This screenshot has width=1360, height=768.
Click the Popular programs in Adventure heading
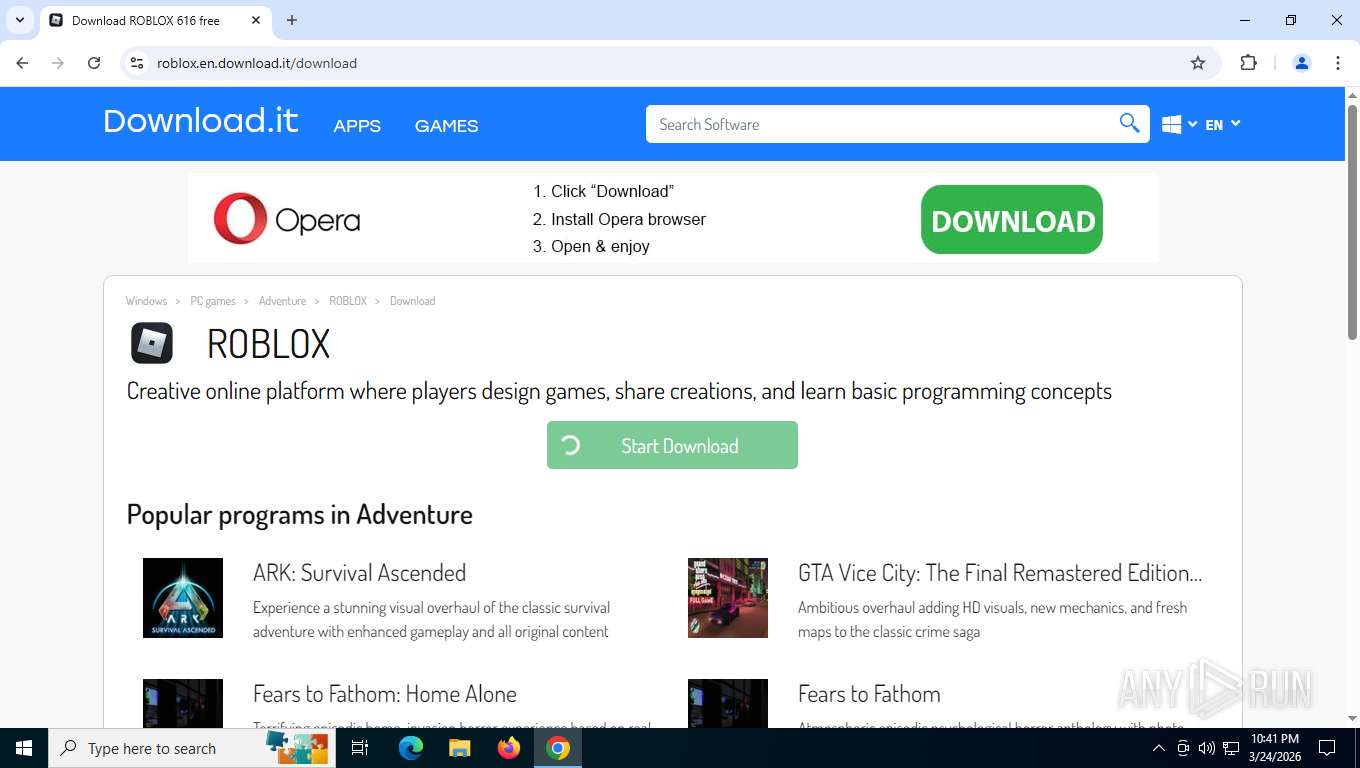[299, 514]
